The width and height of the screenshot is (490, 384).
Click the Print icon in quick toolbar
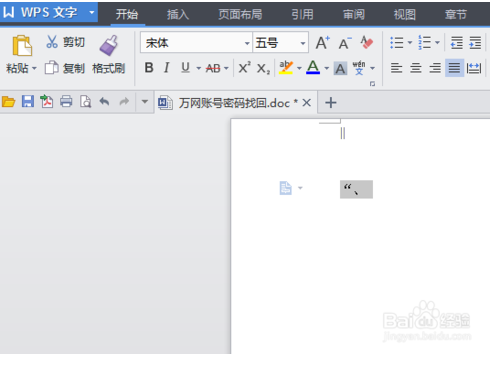tap(66, 101)
